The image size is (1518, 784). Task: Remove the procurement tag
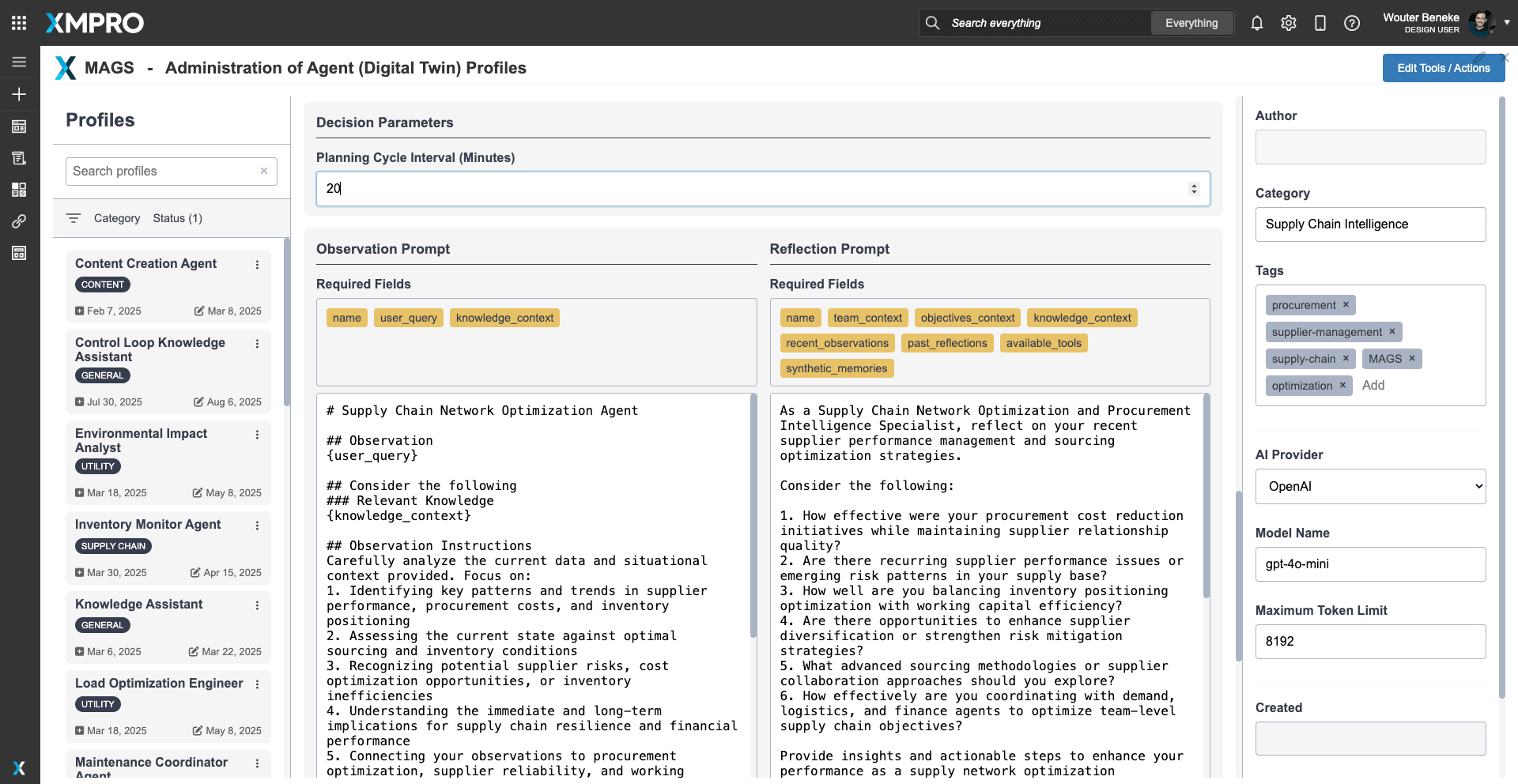click(1346, 305)
